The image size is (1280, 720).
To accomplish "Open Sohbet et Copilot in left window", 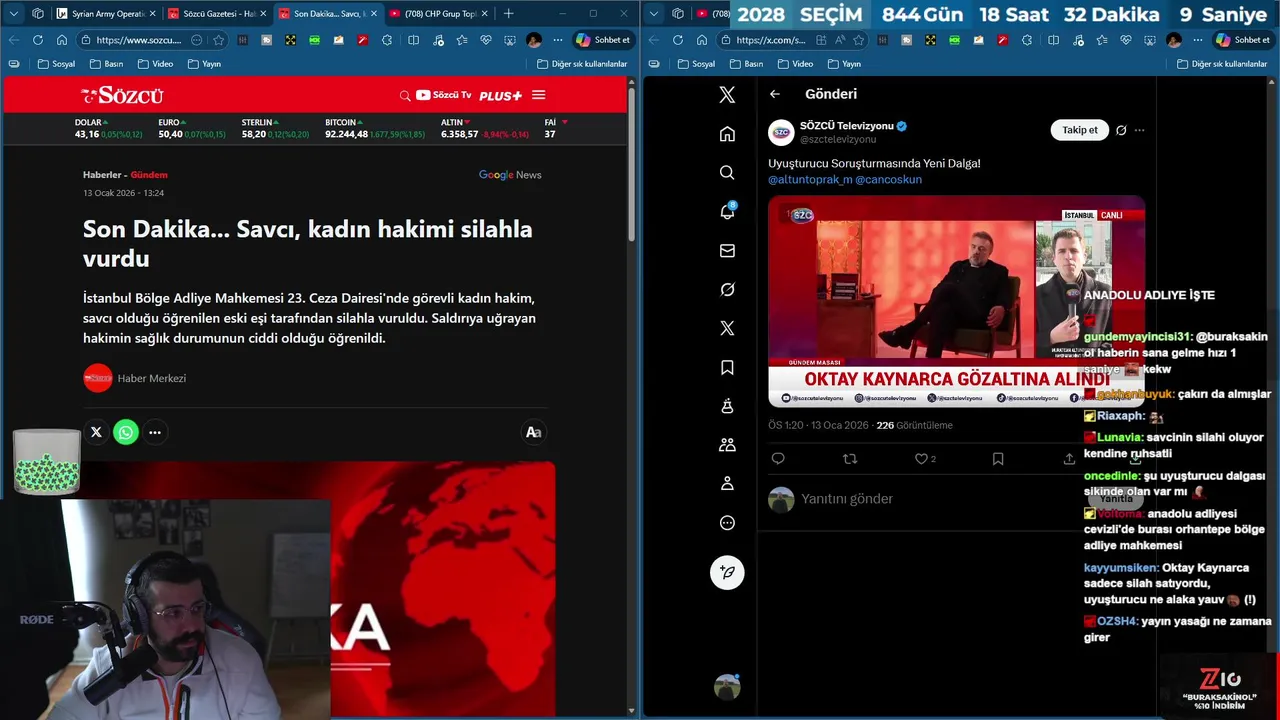I will [x=603, y=40].
